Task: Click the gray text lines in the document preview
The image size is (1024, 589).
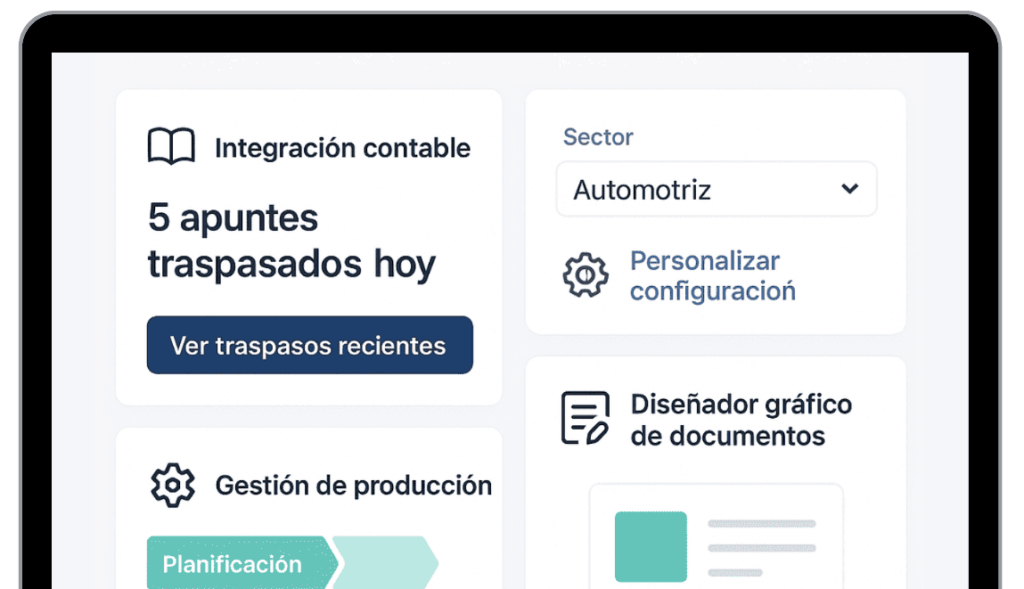Action: [761, 547]
